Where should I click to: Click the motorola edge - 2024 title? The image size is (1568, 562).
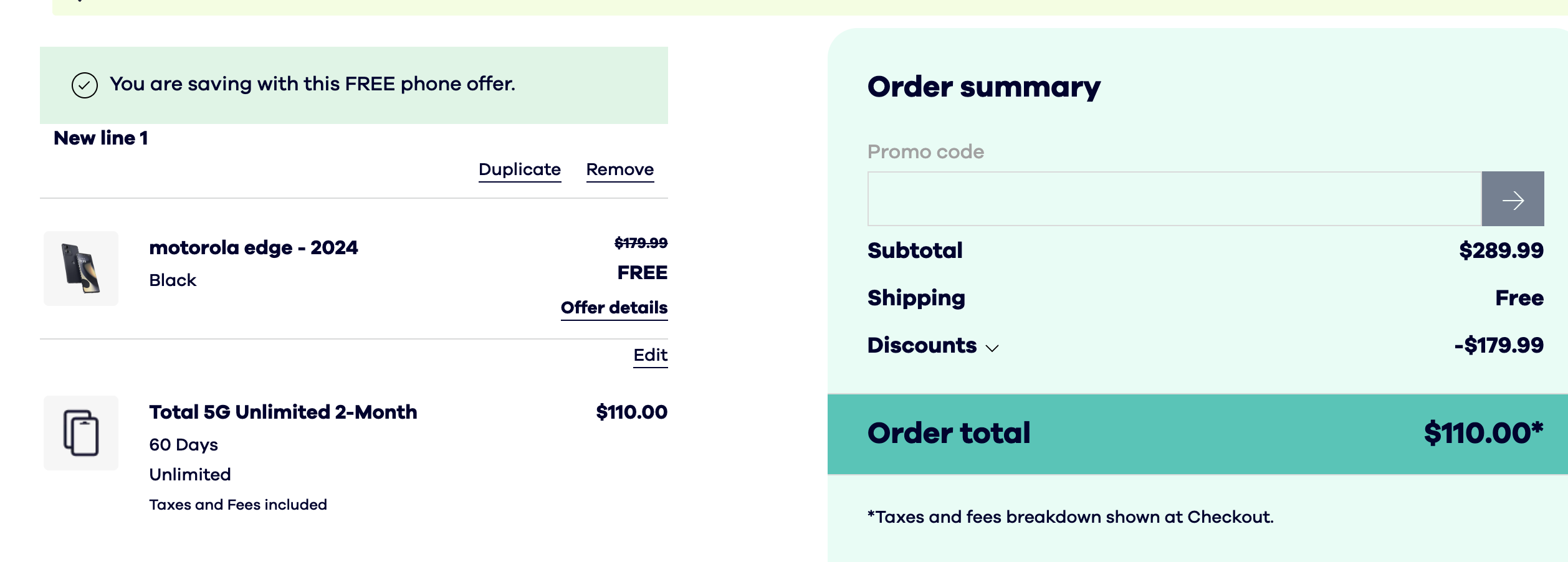(x=254, y=248)
